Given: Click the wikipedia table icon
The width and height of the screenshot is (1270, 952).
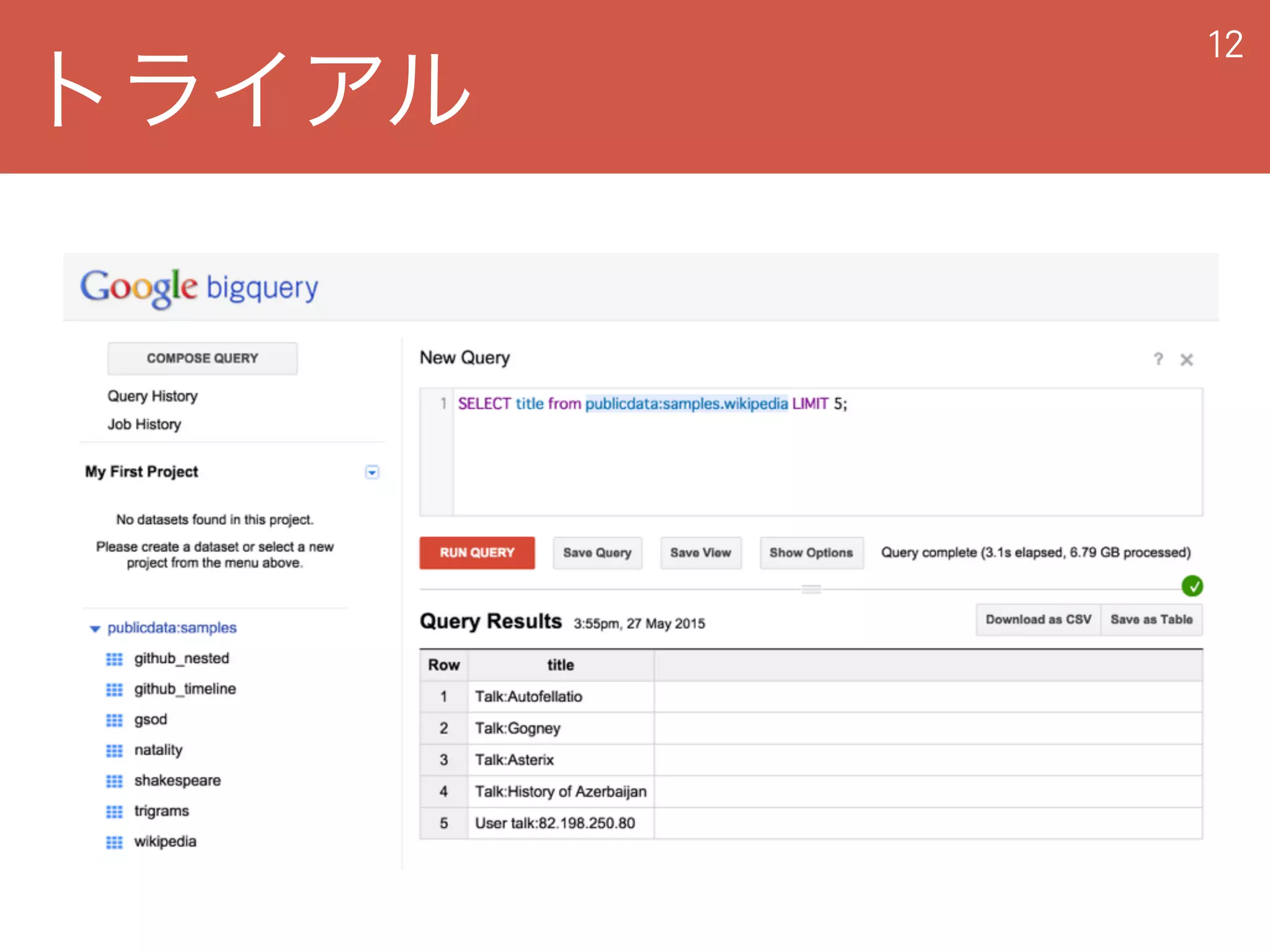Looking at the screenshot, I should [x=114, y=842].
